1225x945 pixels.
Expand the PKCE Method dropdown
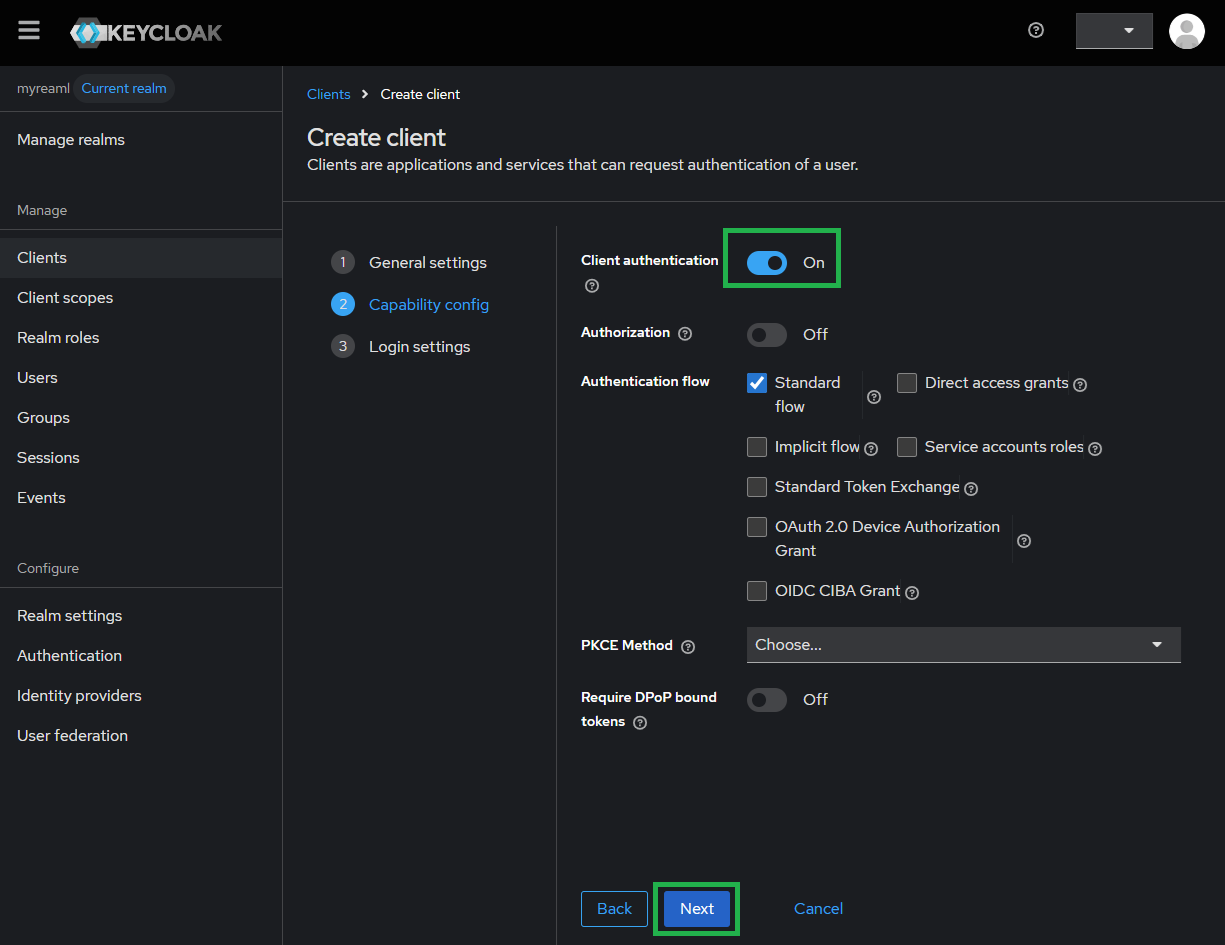(x=963, y=645)
